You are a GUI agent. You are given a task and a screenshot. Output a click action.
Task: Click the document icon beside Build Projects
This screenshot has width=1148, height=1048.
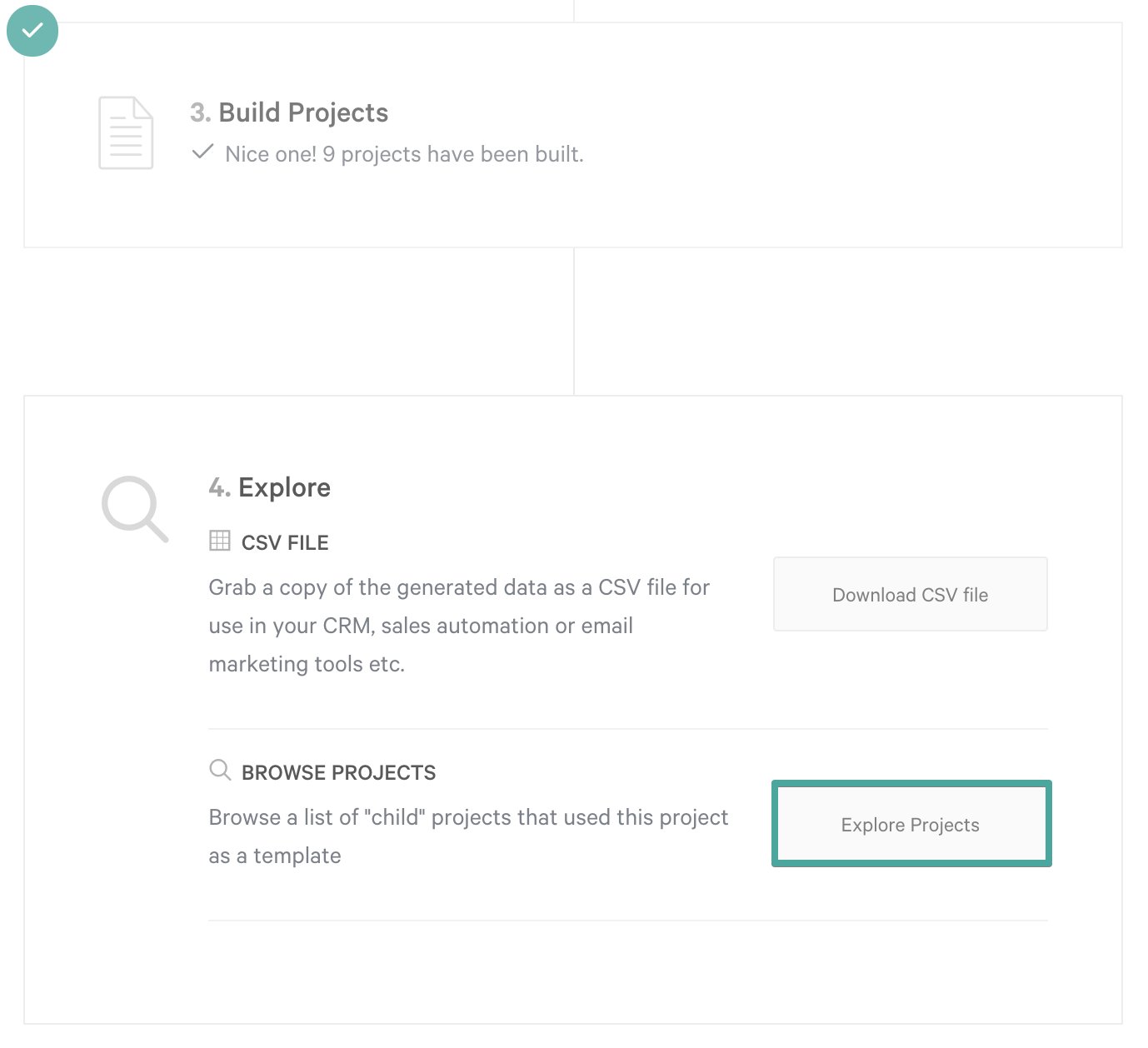point(126,132)
